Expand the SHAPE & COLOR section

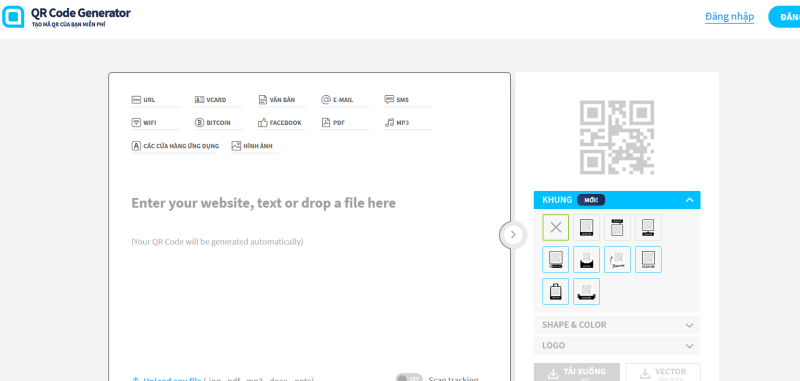[617, 325]
